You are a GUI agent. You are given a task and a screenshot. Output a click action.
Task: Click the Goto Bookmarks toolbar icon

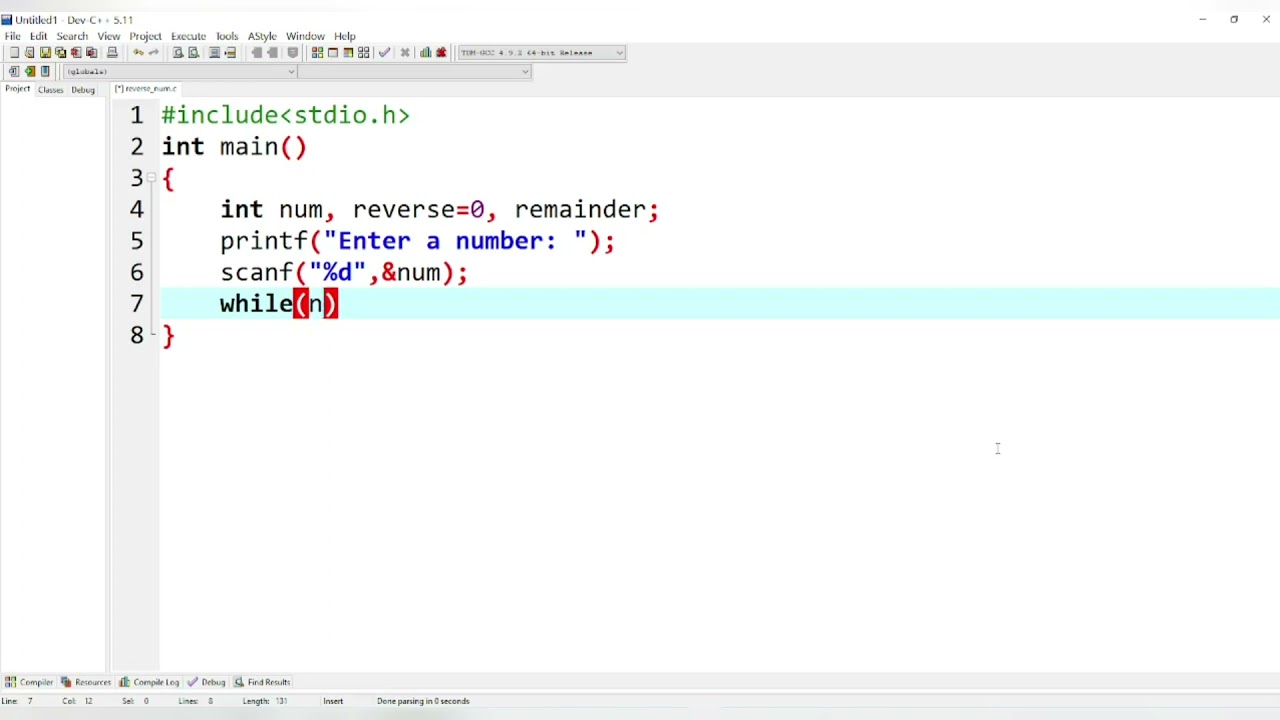[45, 71]
